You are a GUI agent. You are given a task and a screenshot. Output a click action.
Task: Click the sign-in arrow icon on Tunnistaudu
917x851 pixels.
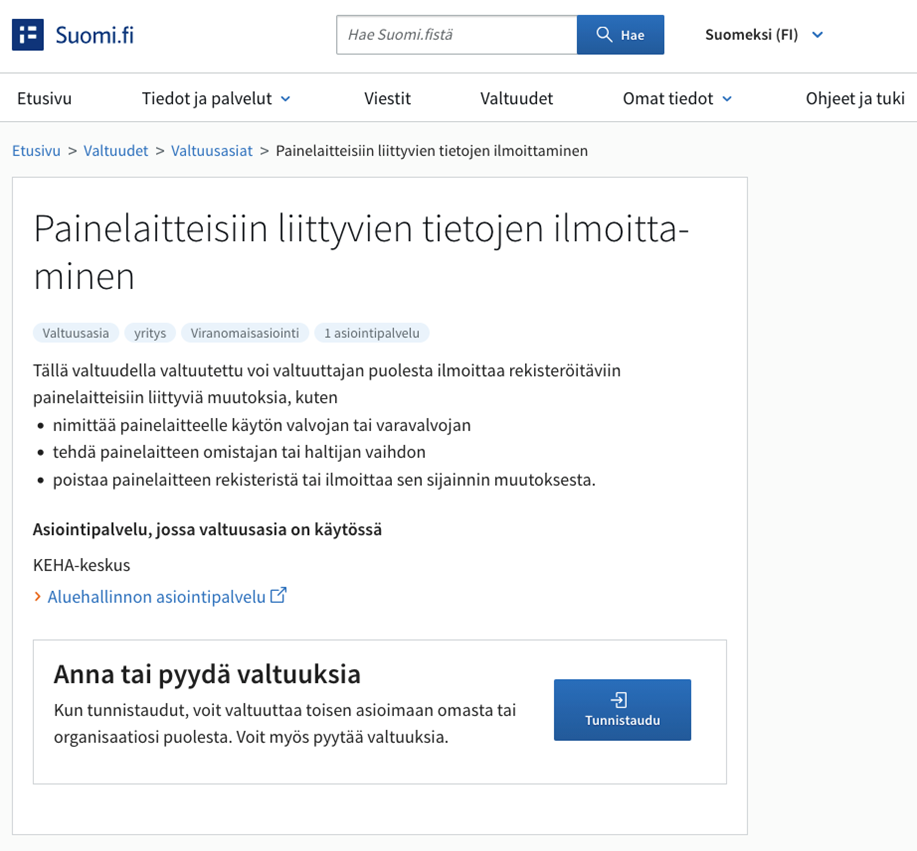click(619, 698)
